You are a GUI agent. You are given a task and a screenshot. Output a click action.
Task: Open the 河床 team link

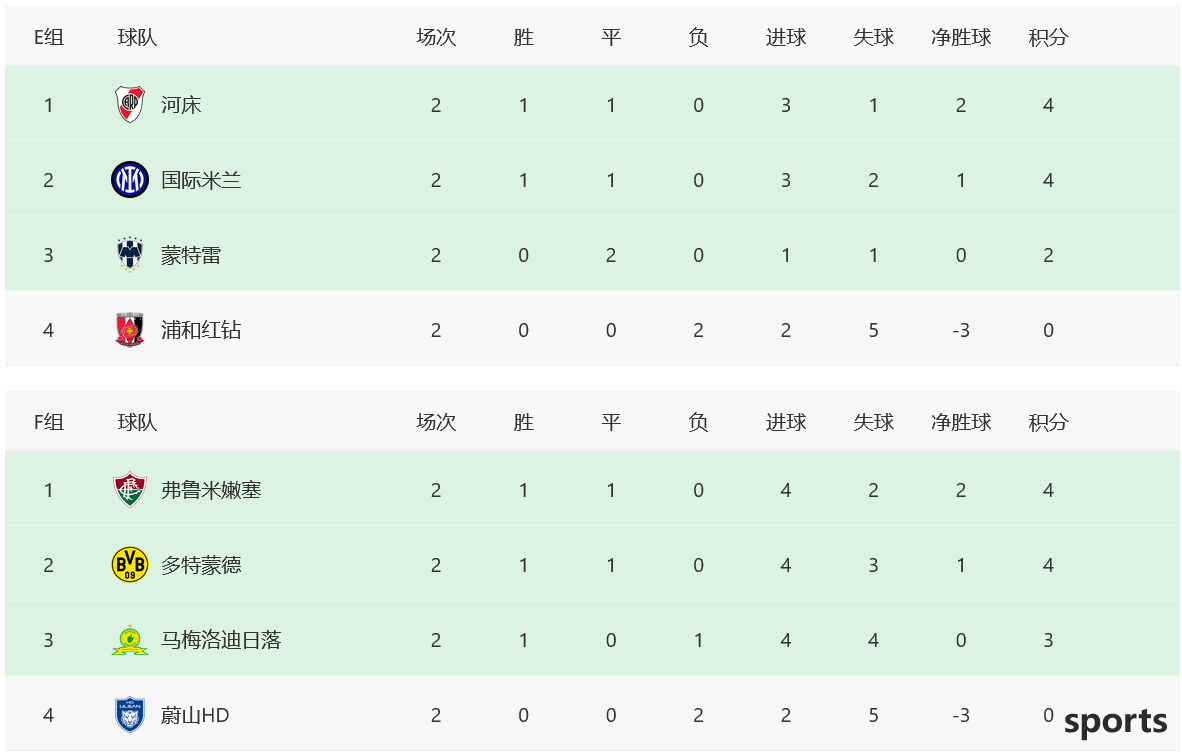tap(181, 105)
